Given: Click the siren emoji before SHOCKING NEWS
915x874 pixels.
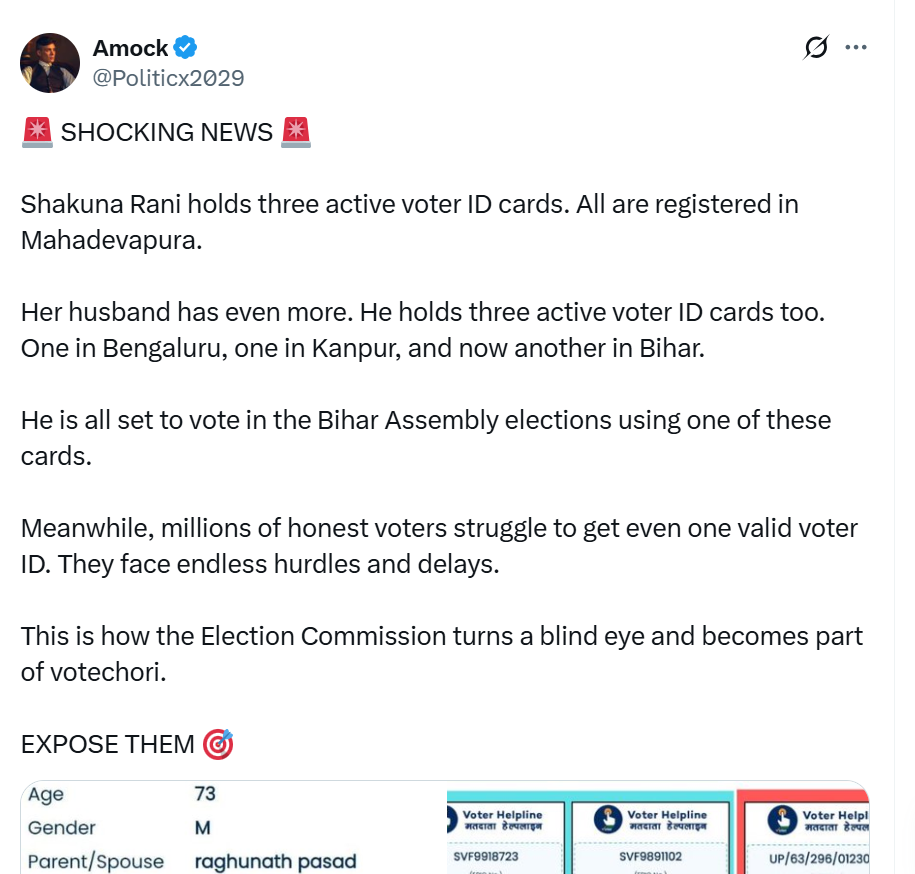Looking at the screenshot, I should click(x=37, y=132).
